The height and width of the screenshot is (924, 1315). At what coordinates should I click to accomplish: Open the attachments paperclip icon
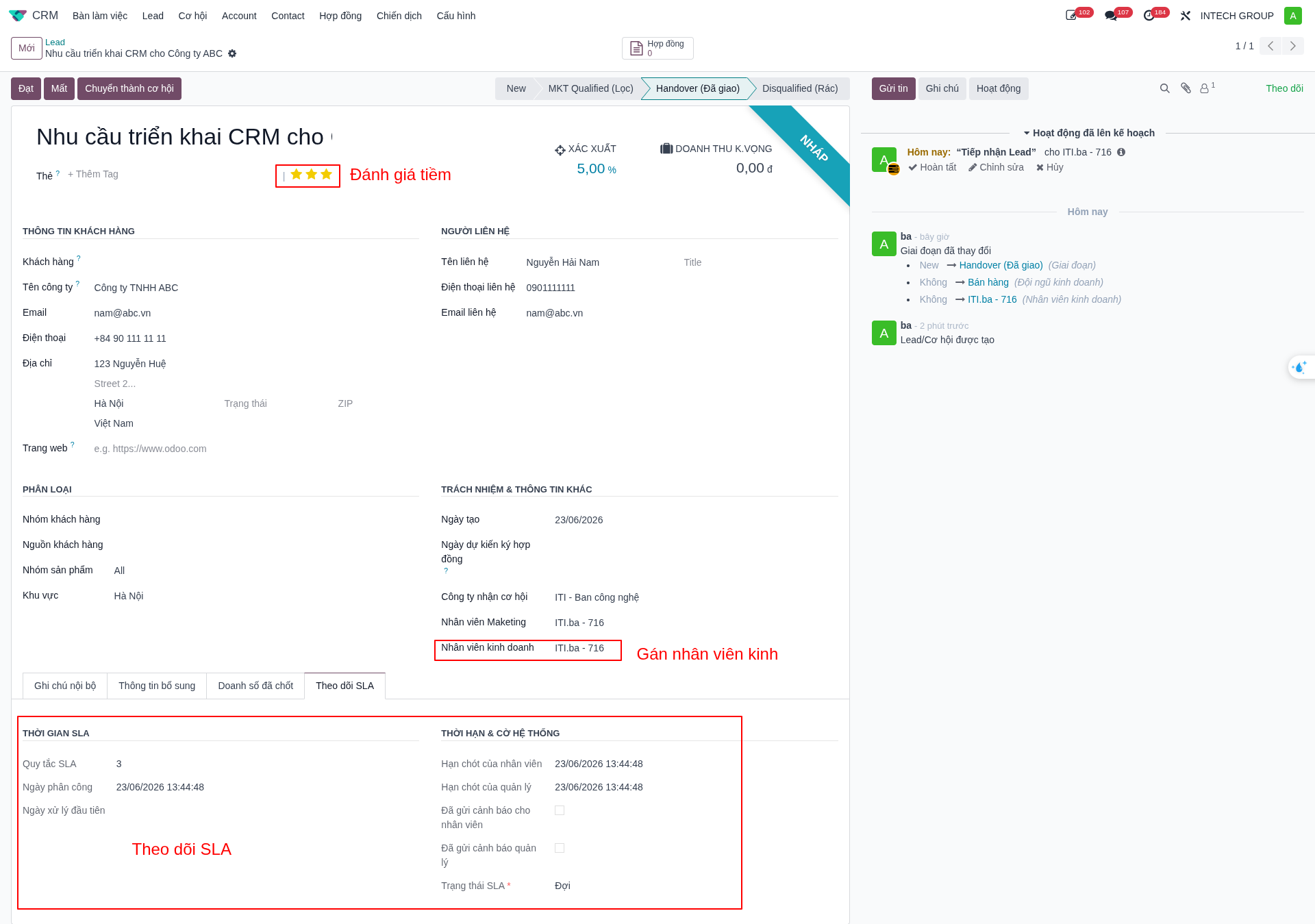click(x=1186, y=88)
